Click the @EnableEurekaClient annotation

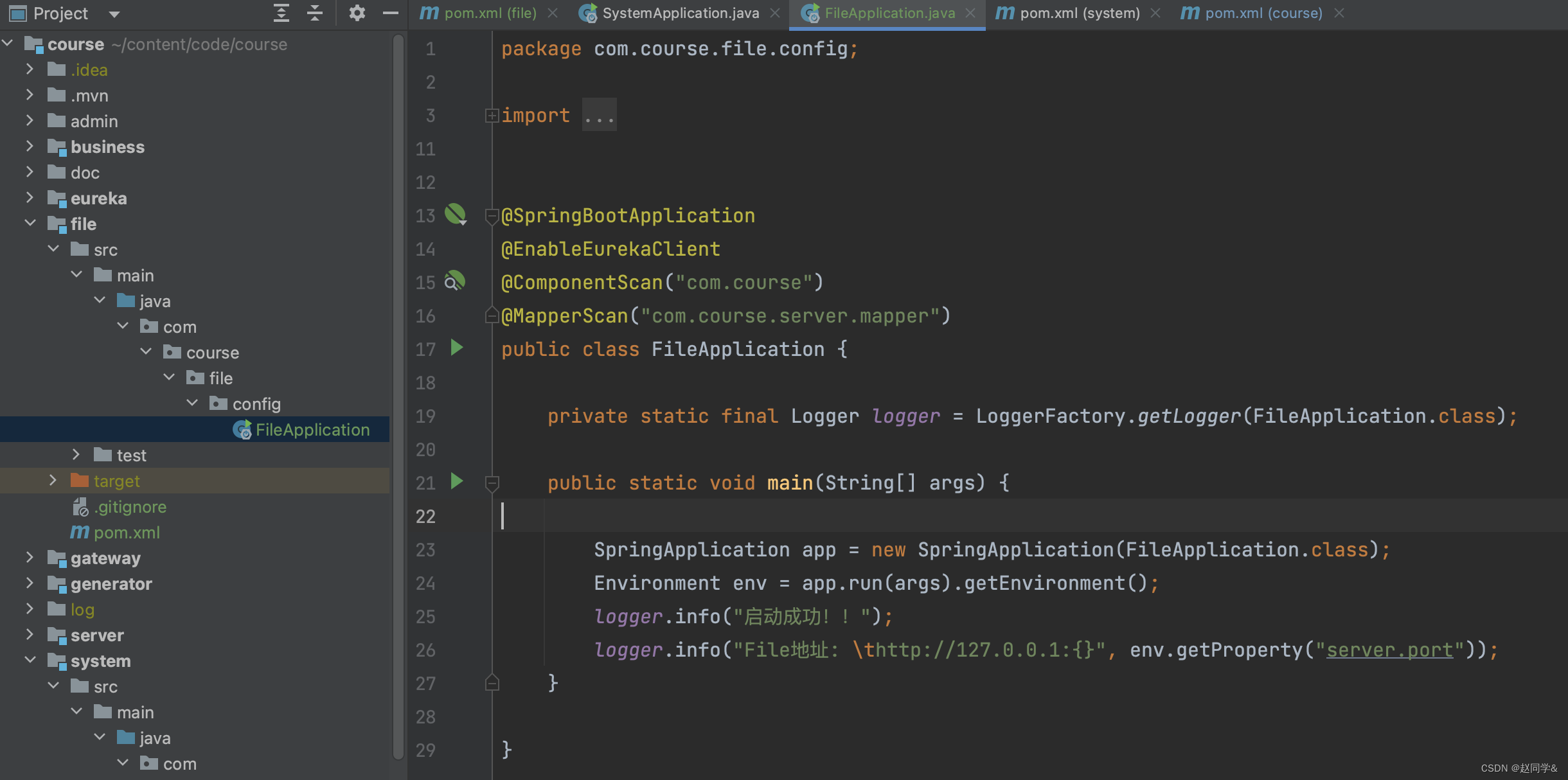point(610,249)
